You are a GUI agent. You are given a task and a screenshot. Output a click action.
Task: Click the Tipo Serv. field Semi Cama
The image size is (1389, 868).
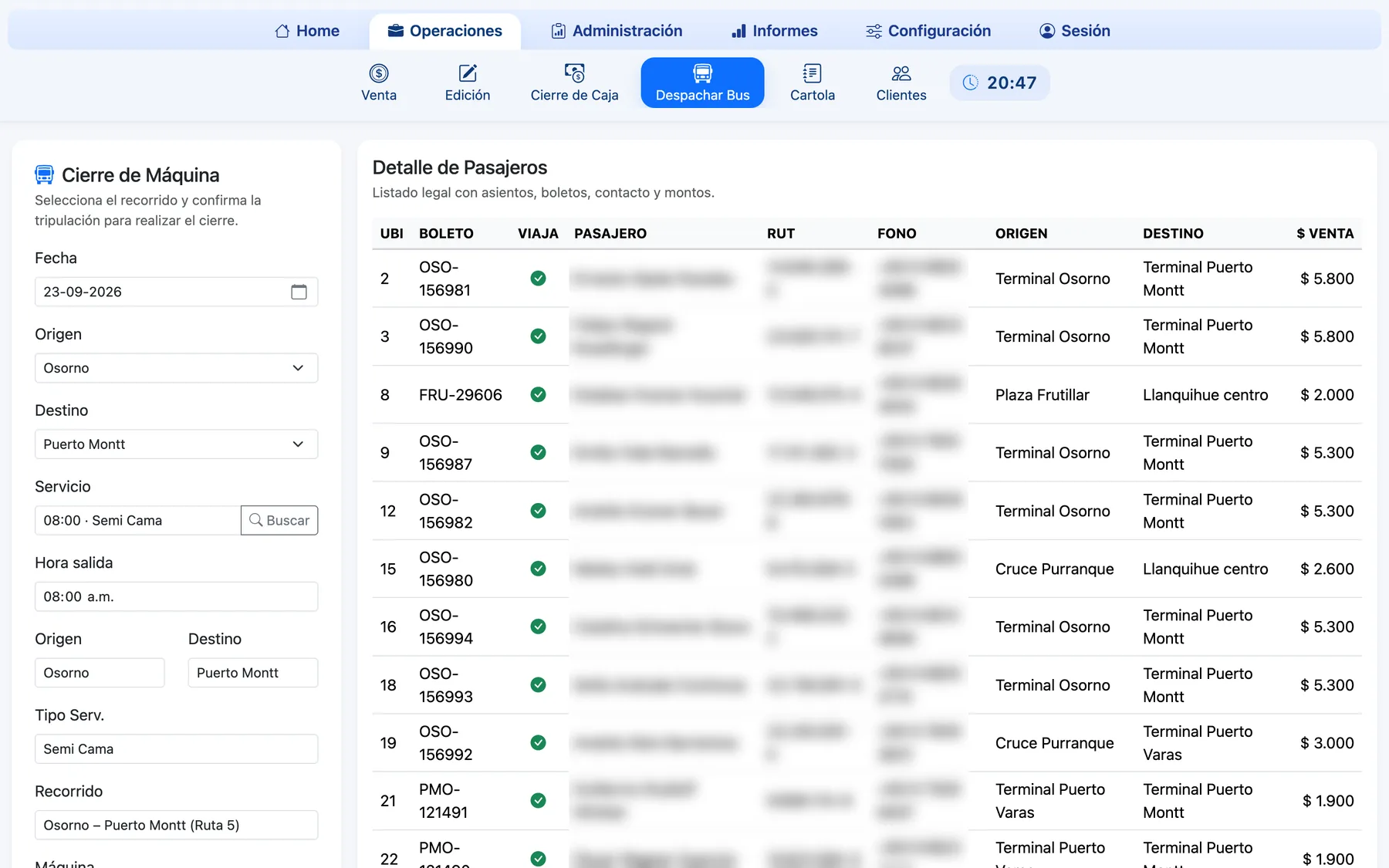coord(176,749)
